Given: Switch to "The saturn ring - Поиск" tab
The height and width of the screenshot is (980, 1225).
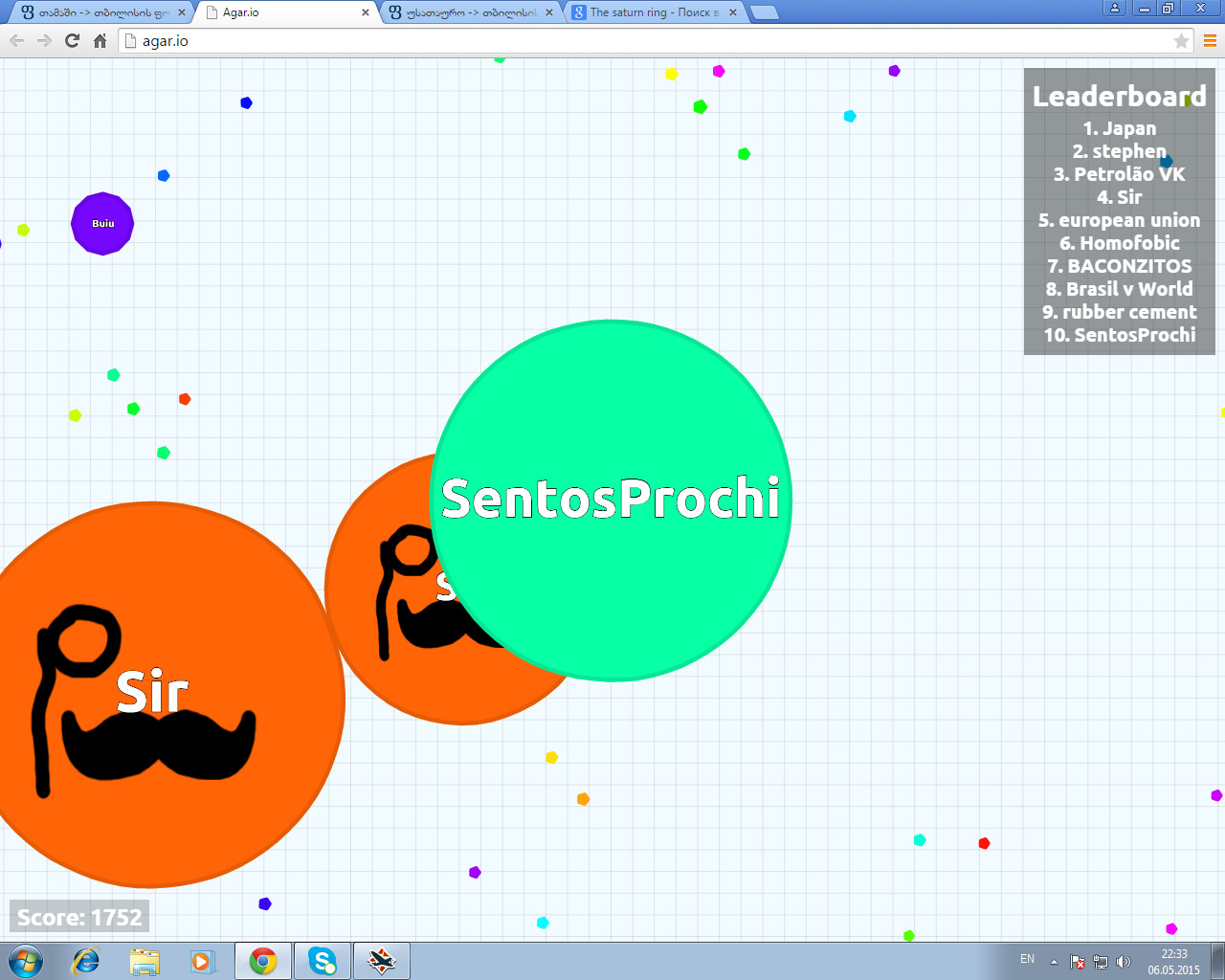Looking at the screenshot, I should tap(653, 12).
